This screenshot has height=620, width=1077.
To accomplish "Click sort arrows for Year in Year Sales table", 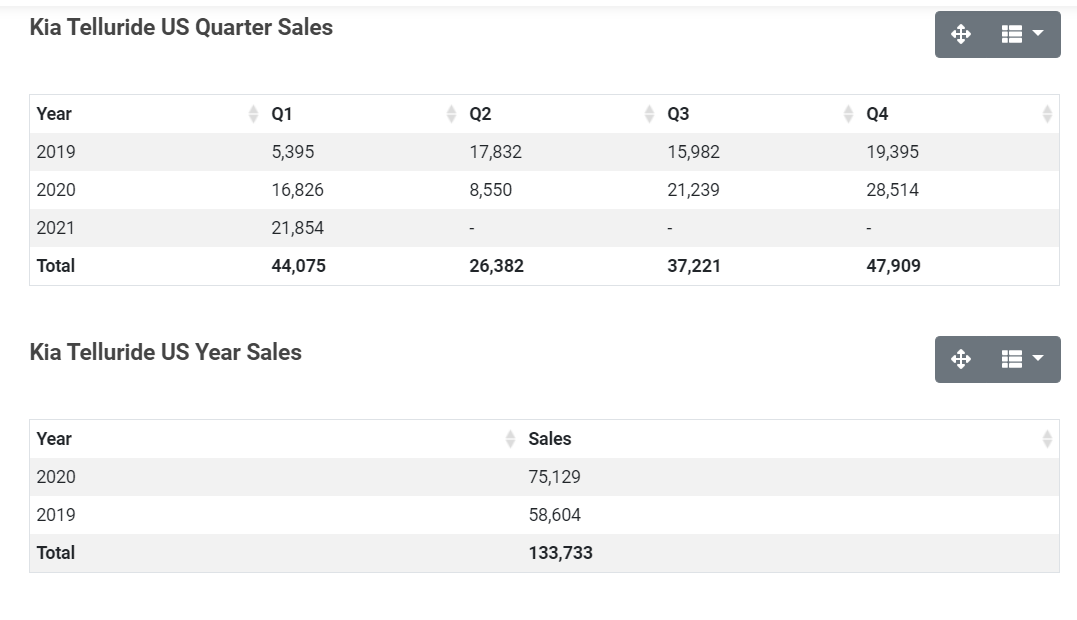I will [510, 439].
